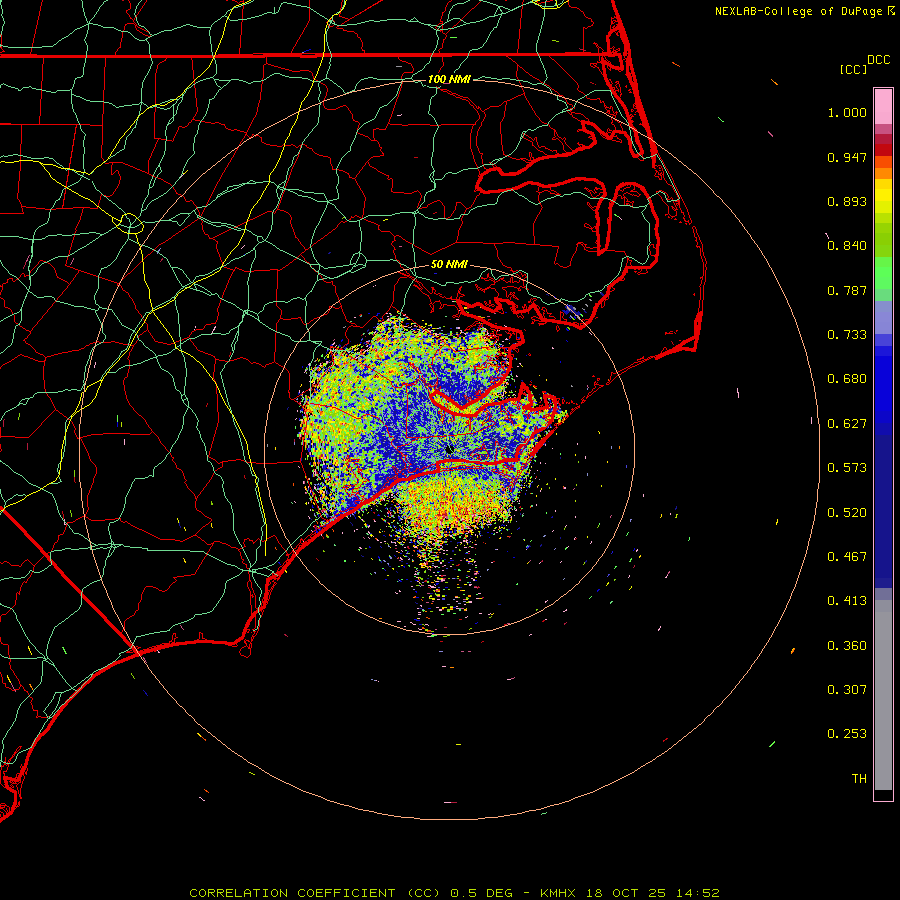This screenshot has width=900, height=900.
Task: Select the 0.627 color scale value
Action: coord(847,424)
